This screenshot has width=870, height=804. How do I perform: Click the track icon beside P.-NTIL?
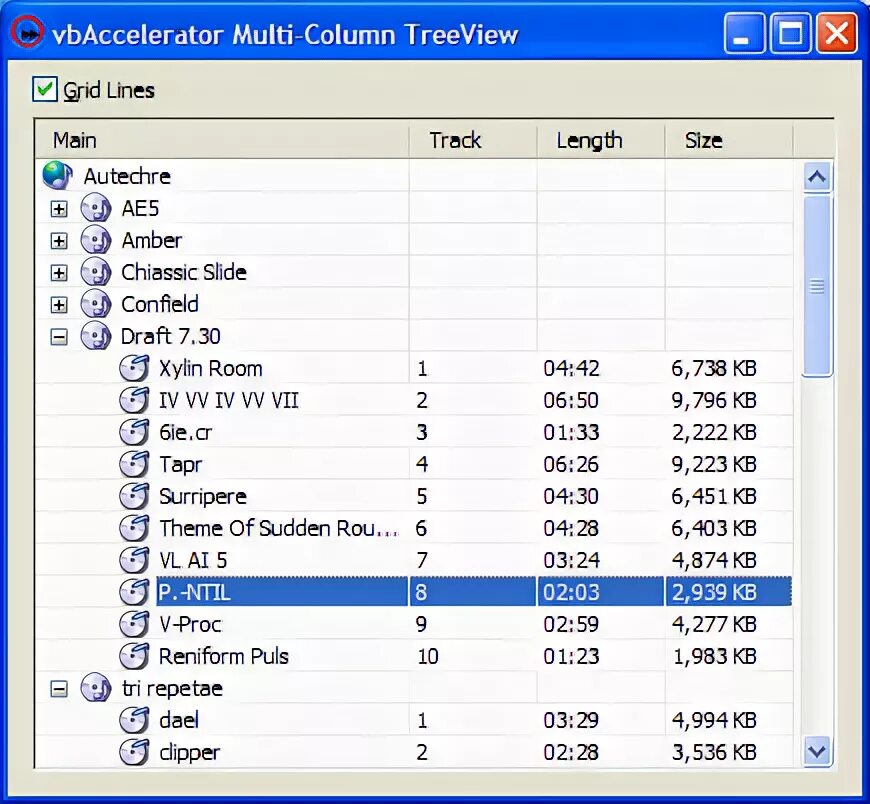(134, 592)
